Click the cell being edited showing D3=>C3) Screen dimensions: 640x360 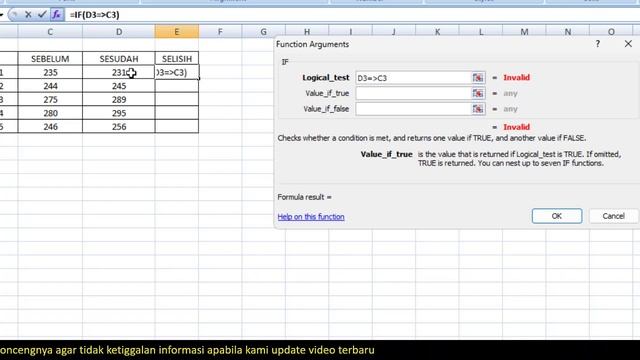(177, 72)
